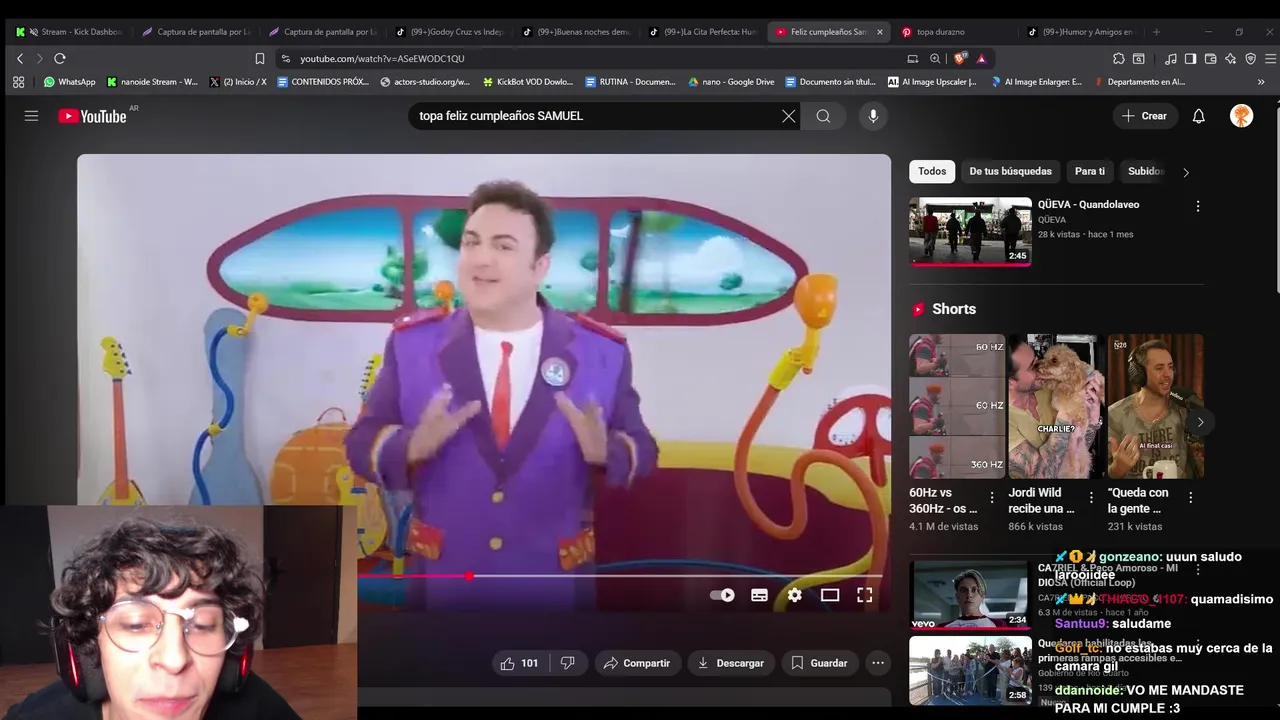
Task: Toggle subtitles captions button
Action: [759, 595]
